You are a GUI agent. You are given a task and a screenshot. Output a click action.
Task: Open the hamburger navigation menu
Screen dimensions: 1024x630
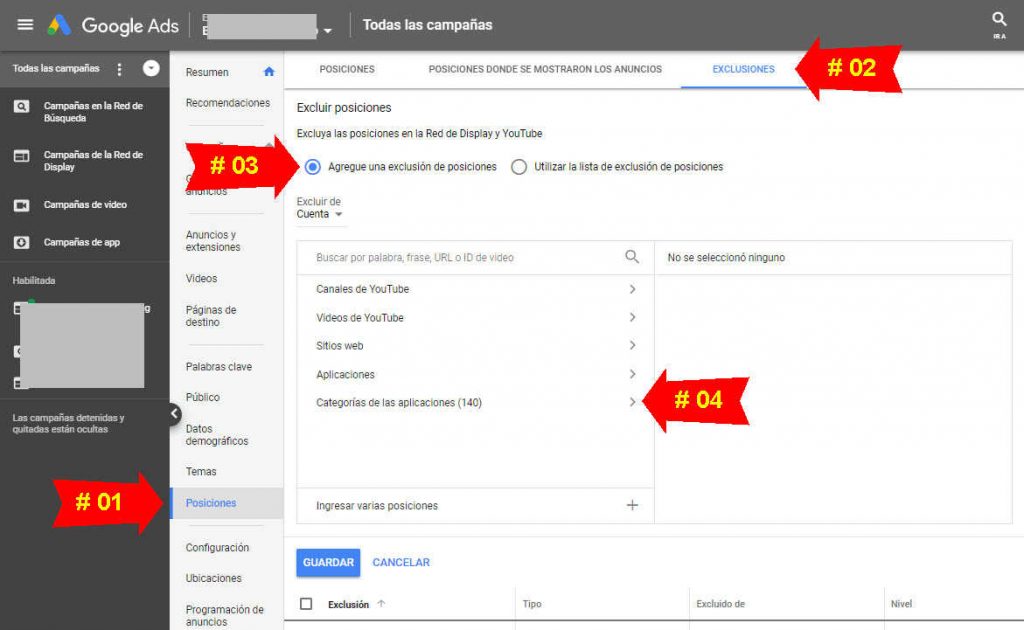coord(25,25)
